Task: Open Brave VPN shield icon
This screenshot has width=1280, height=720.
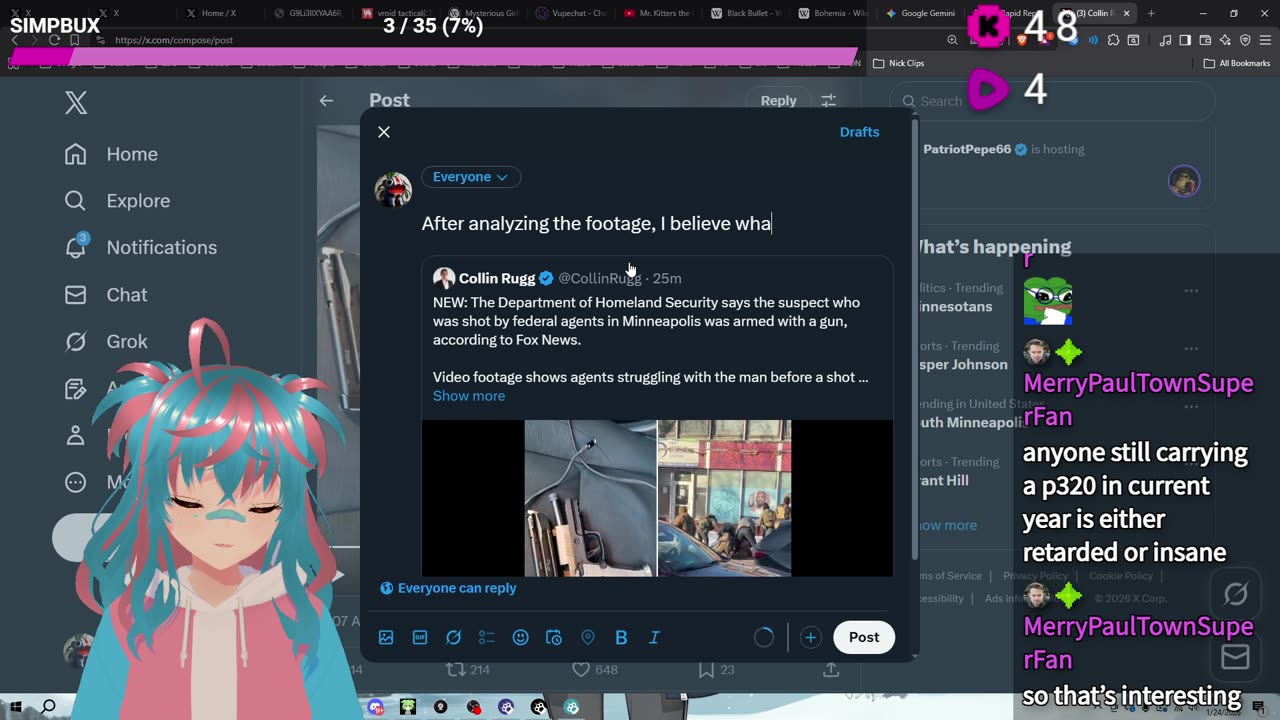Action: click(x=1245, y=40)
